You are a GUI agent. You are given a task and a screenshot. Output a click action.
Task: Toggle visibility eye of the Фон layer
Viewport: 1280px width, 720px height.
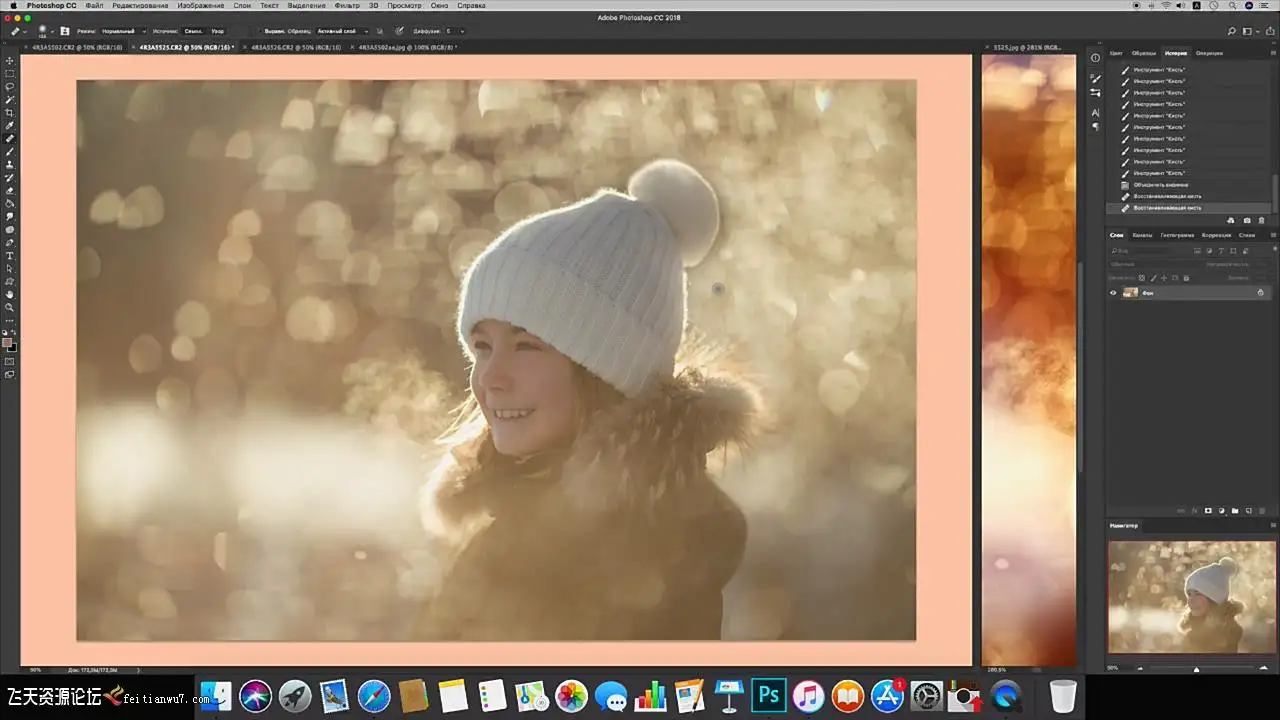coord(1113,293)
